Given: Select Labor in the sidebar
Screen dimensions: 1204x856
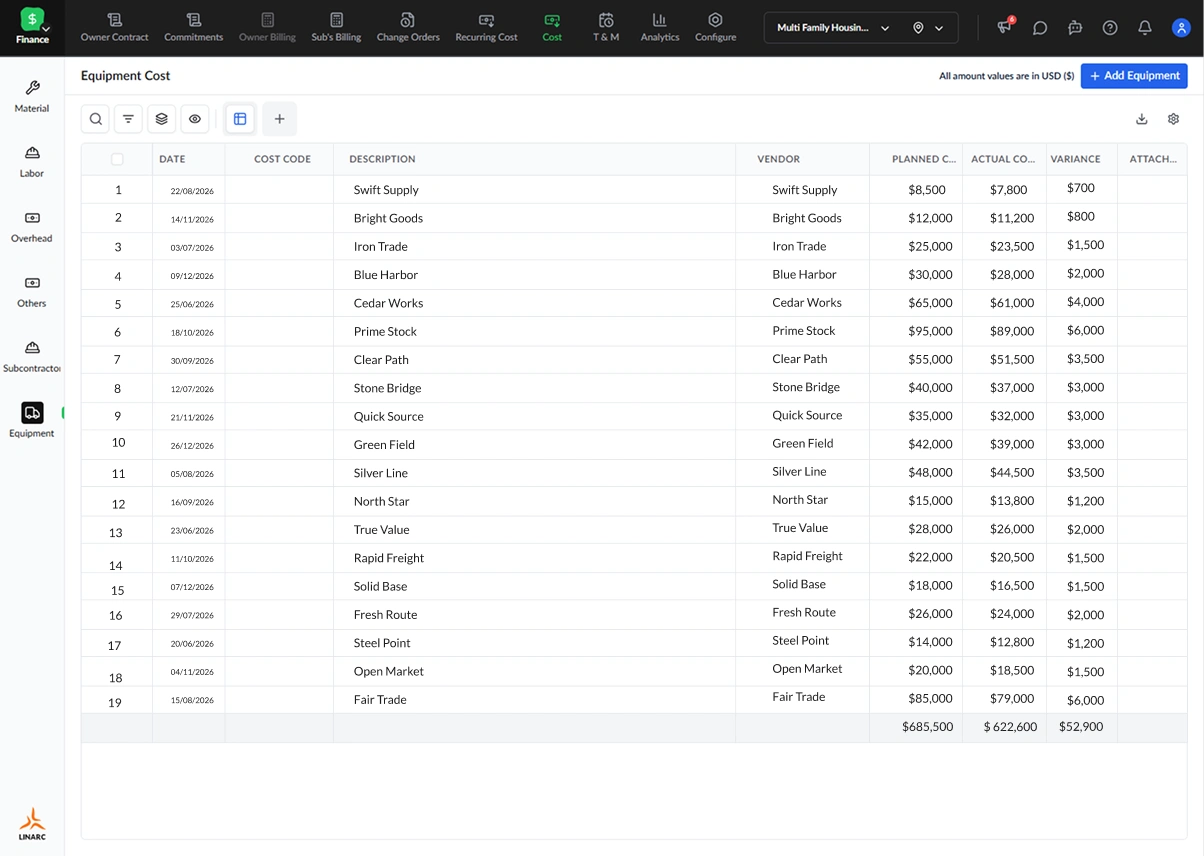Looking at the screenshot, I should [x=32, y=161].
